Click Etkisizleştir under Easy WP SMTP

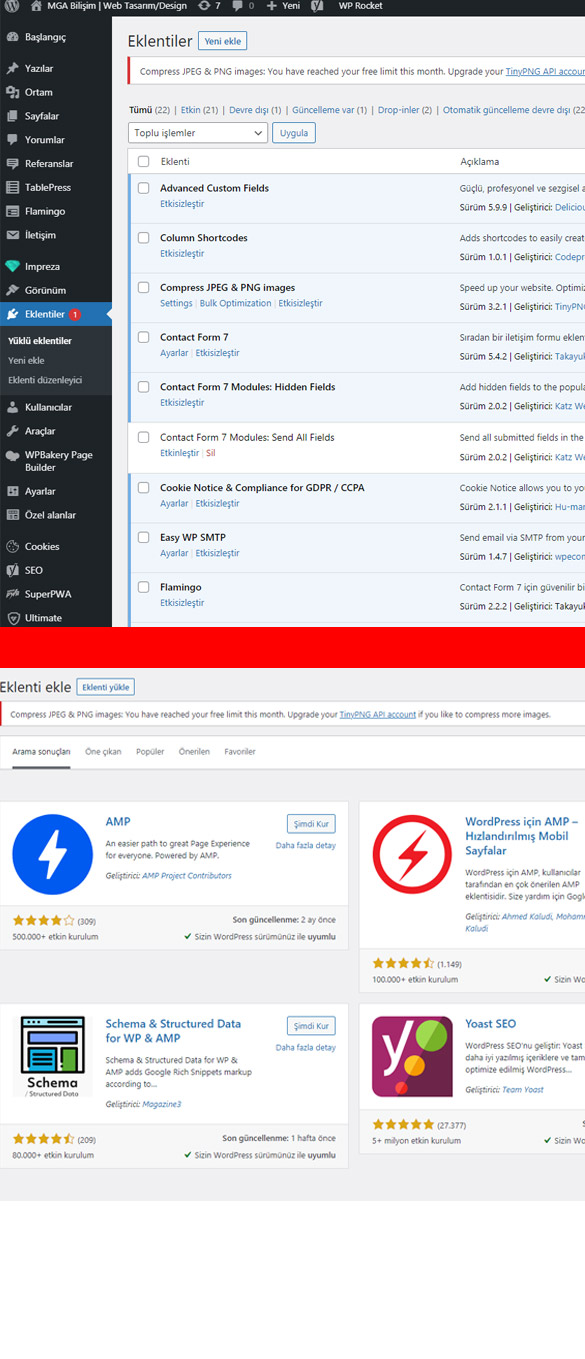217,553
